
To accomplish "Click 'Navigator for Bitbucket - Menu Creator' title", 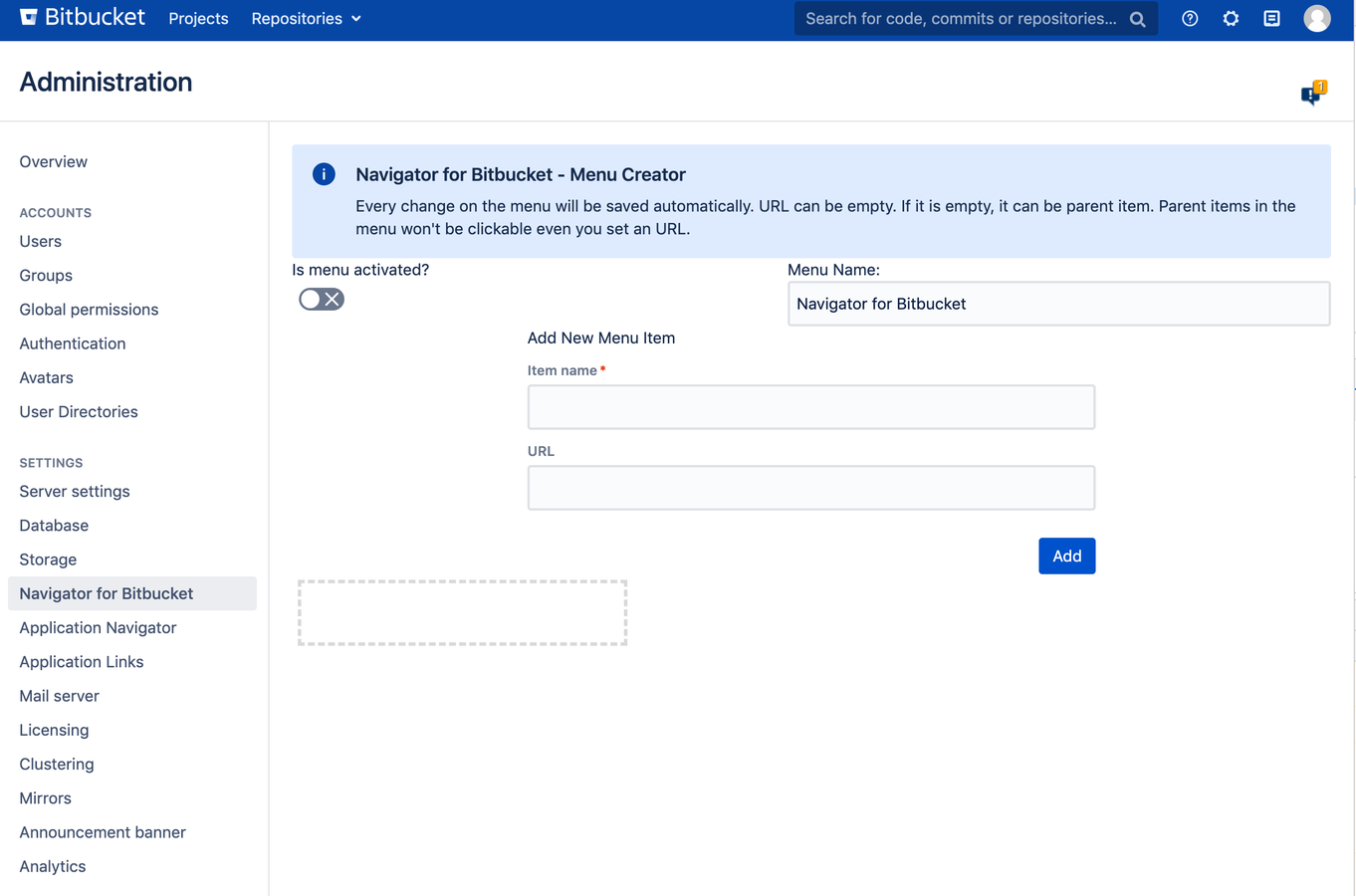I will (x=521, y=174).
